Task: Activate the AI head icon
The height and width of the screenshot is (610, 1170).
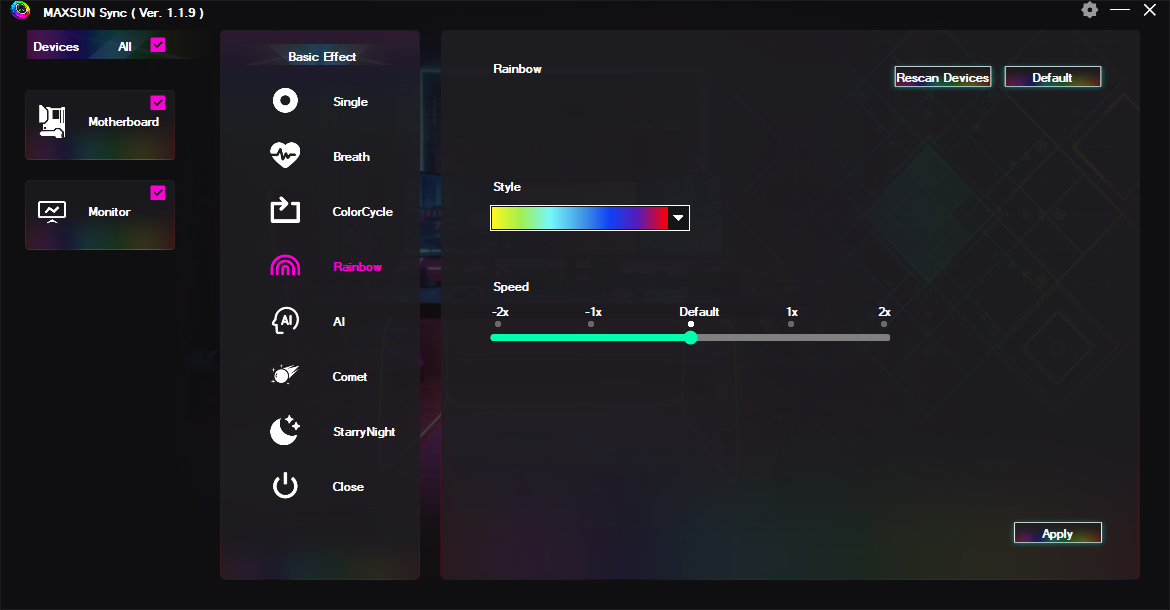Action: click(x=285, y=321)
